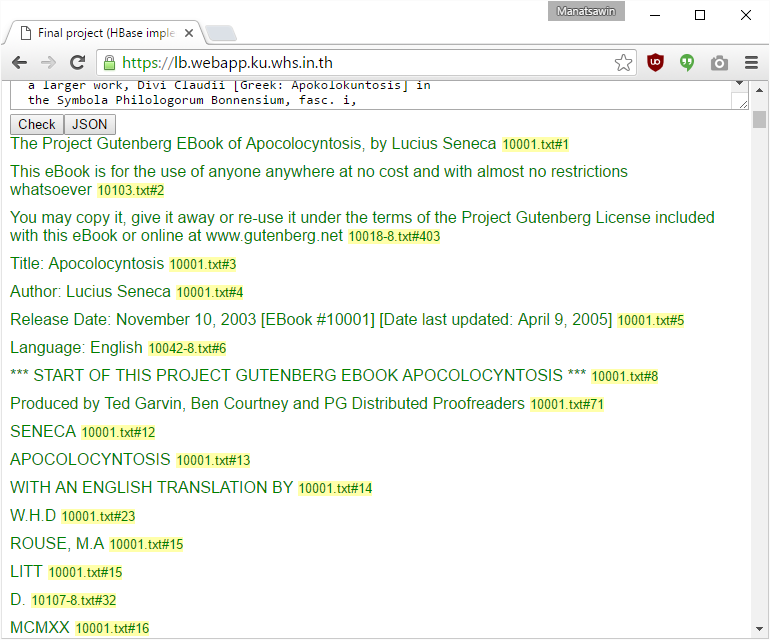Click the textarea resize grip handle
Screen dimensions: 770x640
(743, 104)
